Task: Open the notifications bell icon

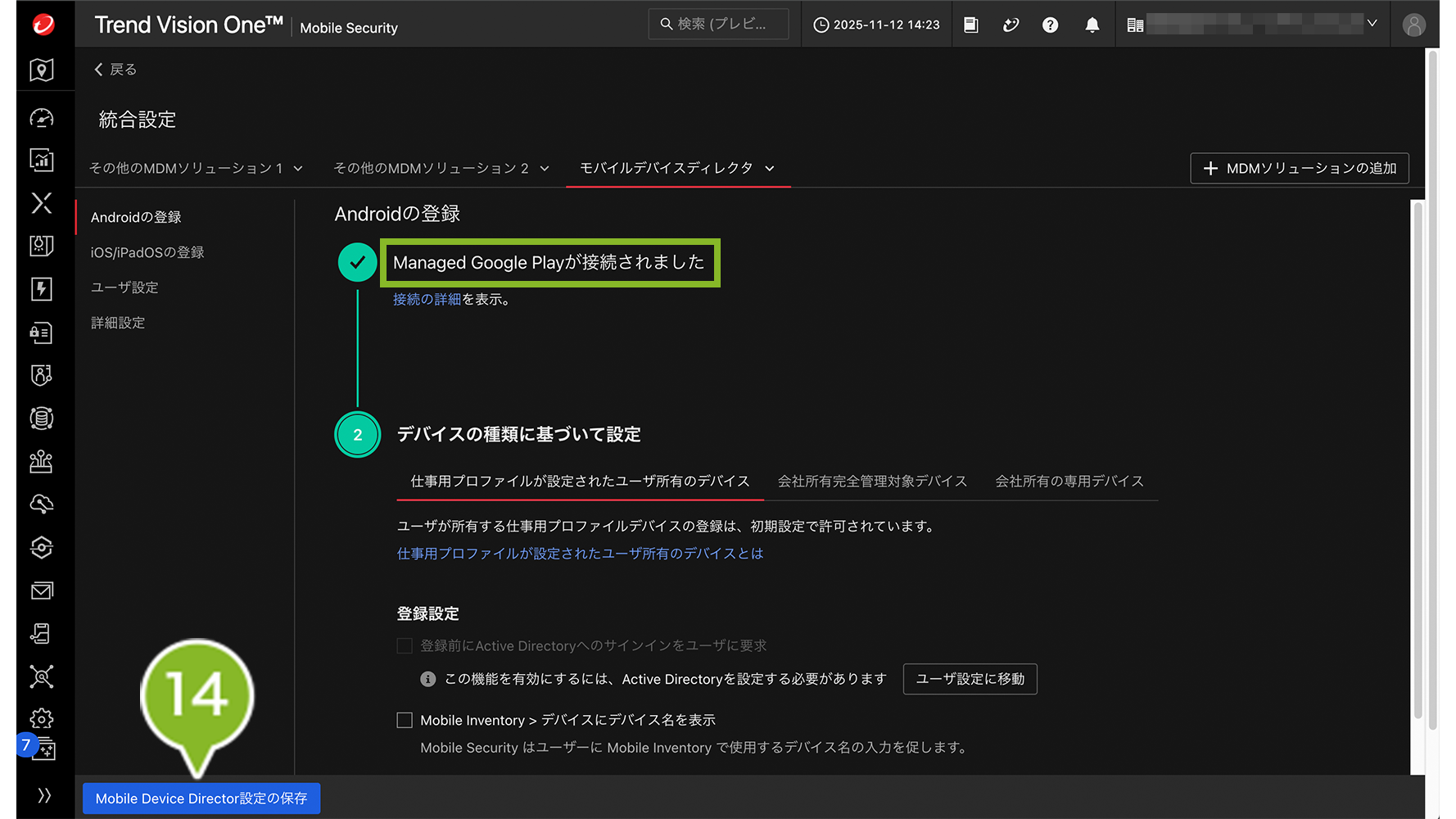Action: coord(1092,25)
